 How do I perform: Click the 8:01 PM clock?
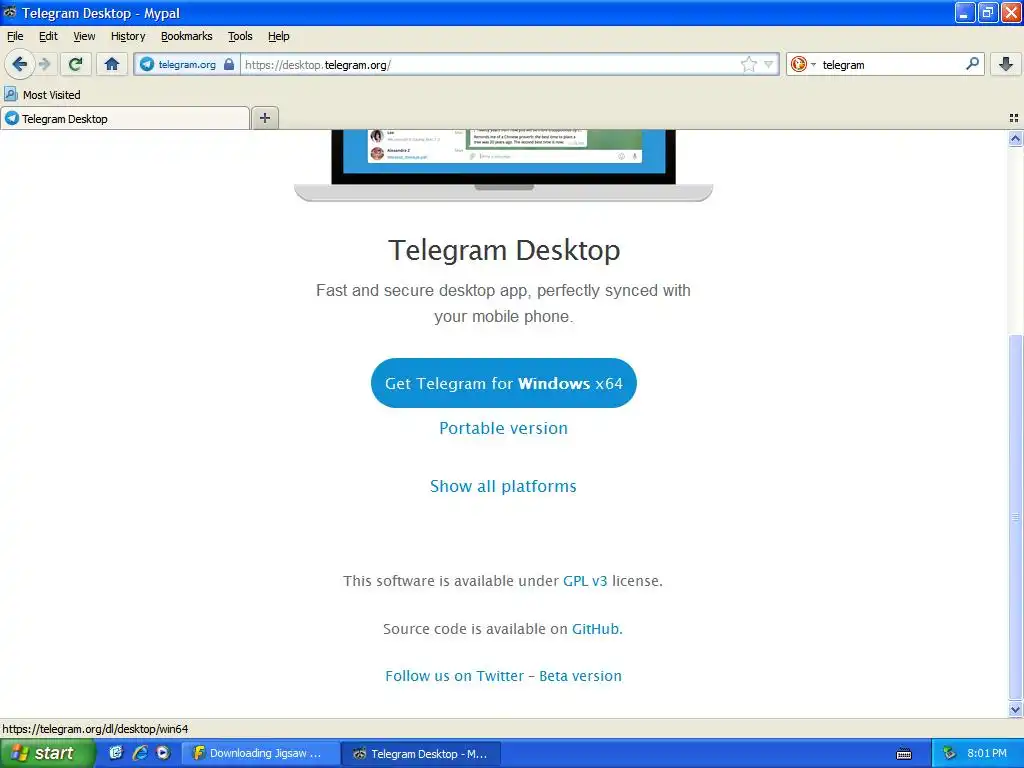coord(987,753)
